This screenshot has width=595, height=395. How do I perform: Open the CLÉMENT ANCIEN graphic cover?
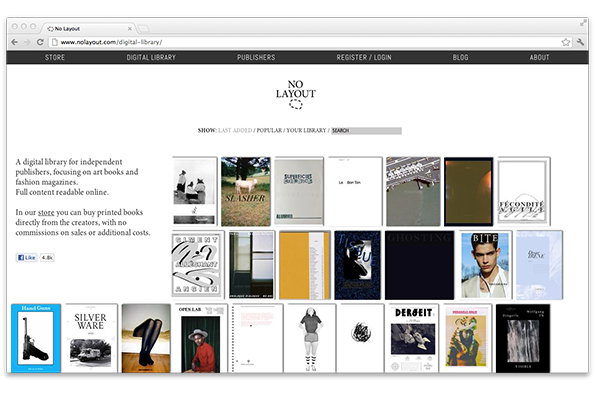pyautogui.click(x=197, y=264)
